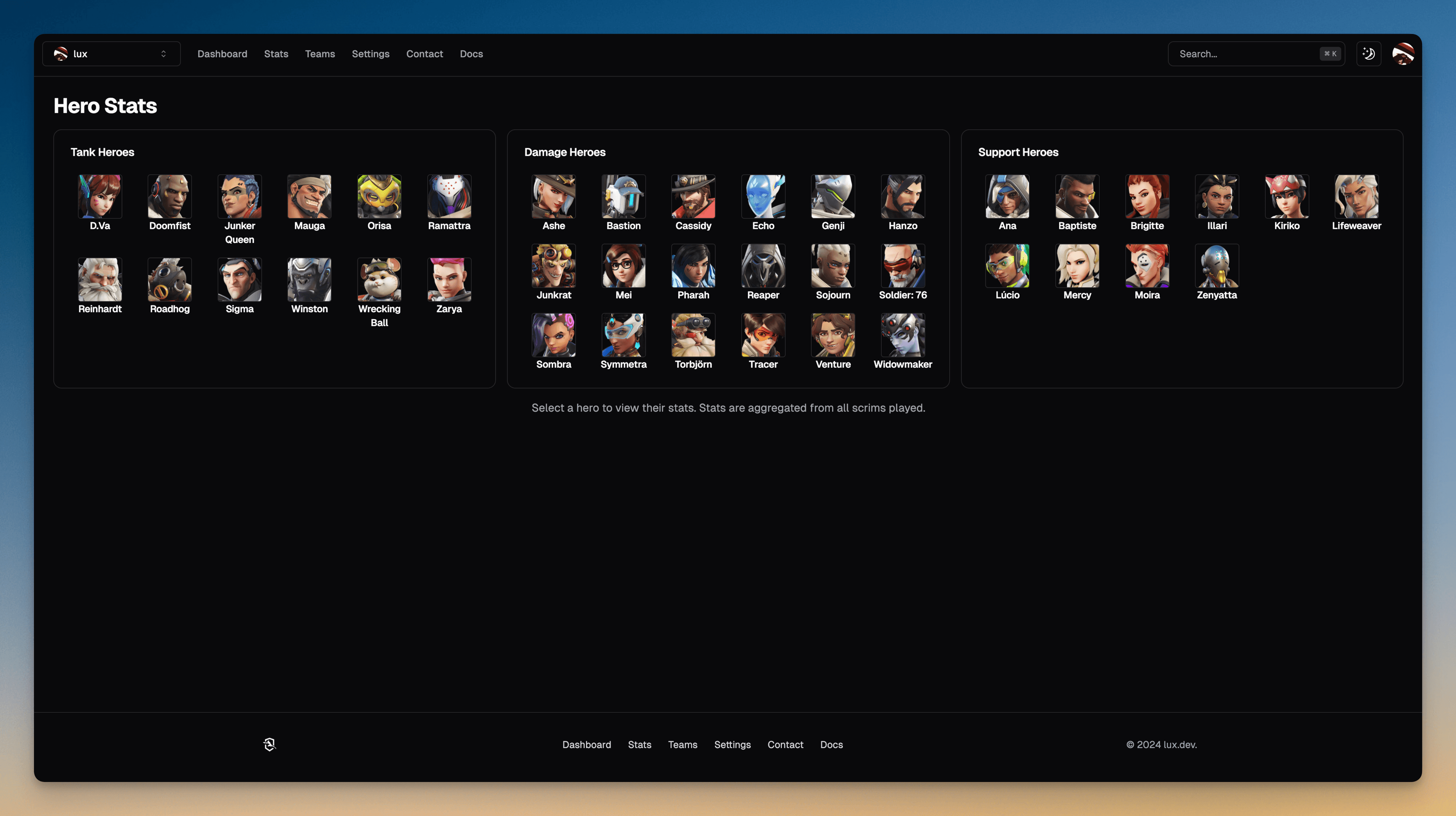Image resolution: width=1456 pixels, height=816 pixels.
Task: Select the Soldier: 76 portrait
Action: tap(903, 266)
